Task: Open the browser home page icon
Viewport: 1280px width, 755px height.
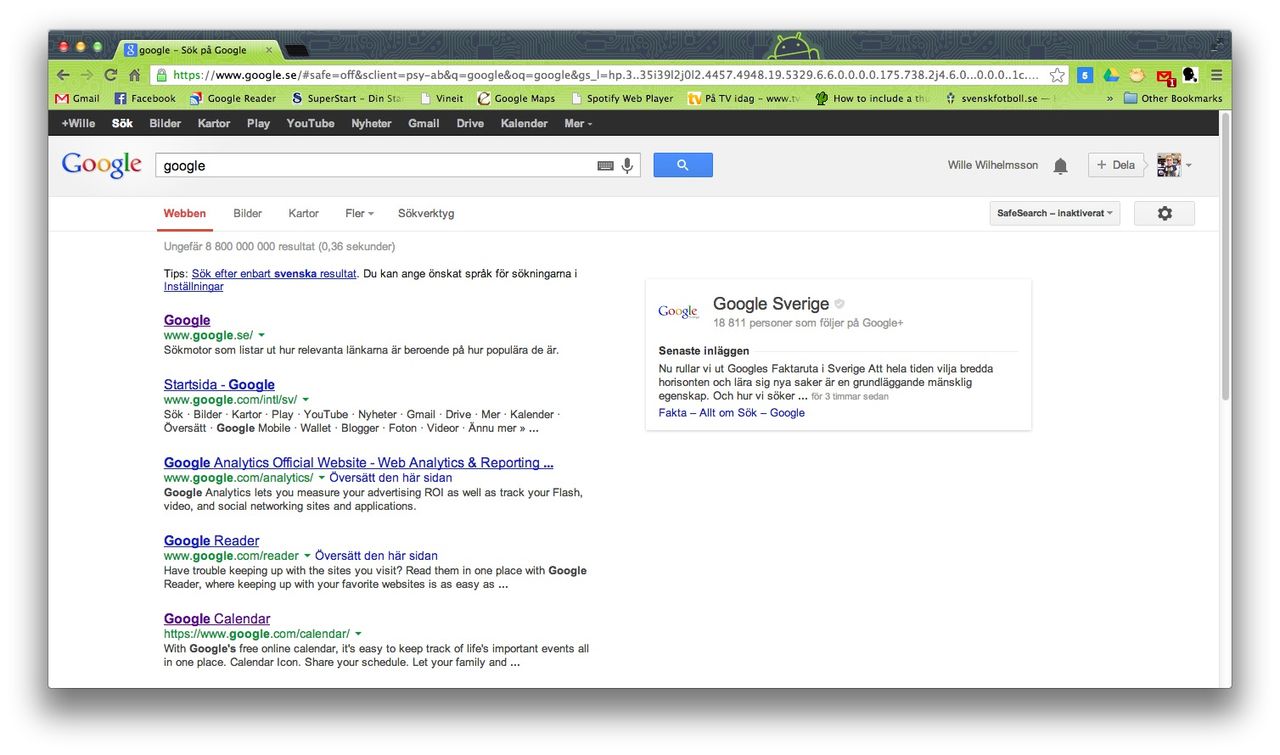Action: coord(134,75)
